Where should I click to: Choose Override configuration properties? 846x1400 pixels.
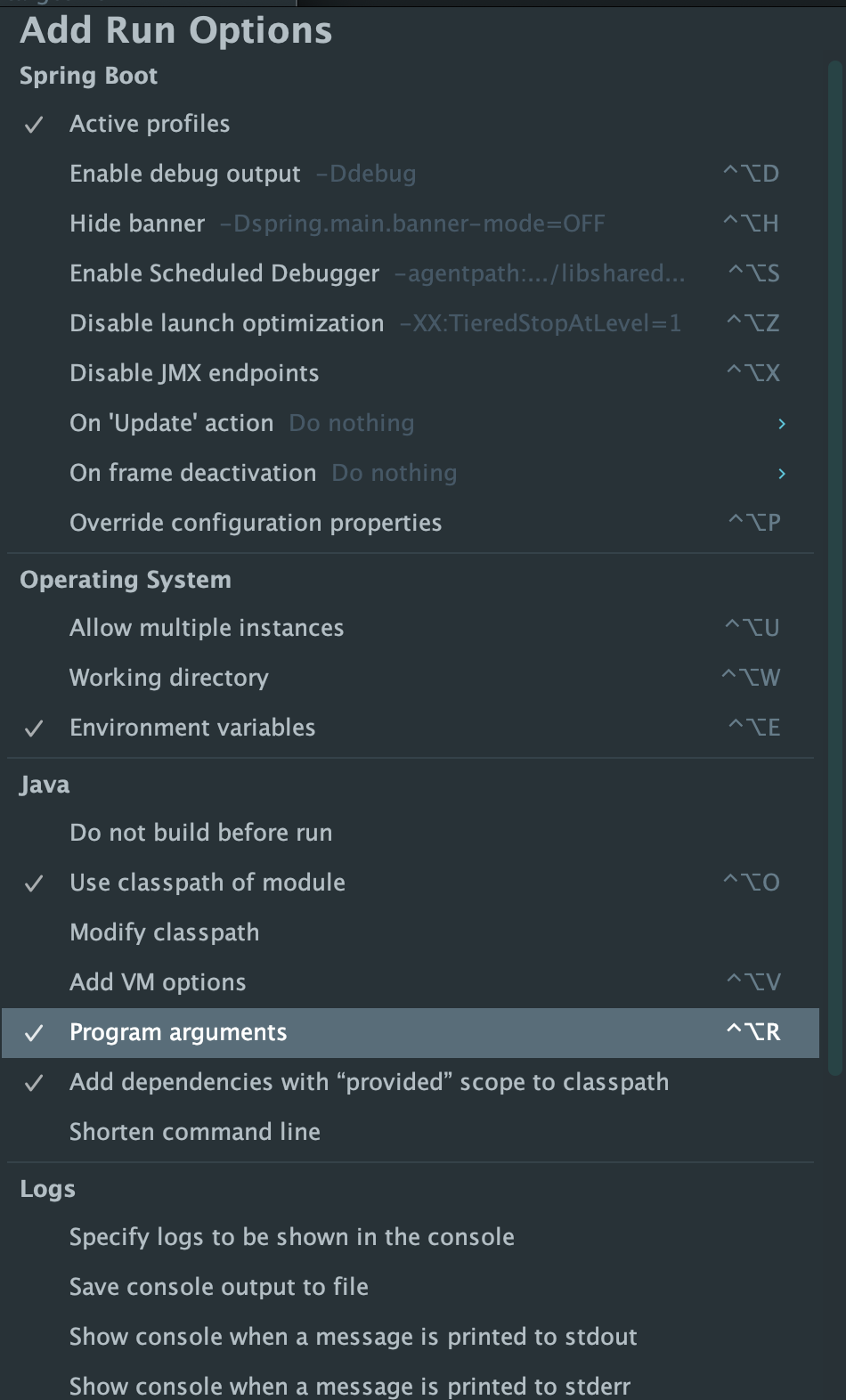pos(411,523)
